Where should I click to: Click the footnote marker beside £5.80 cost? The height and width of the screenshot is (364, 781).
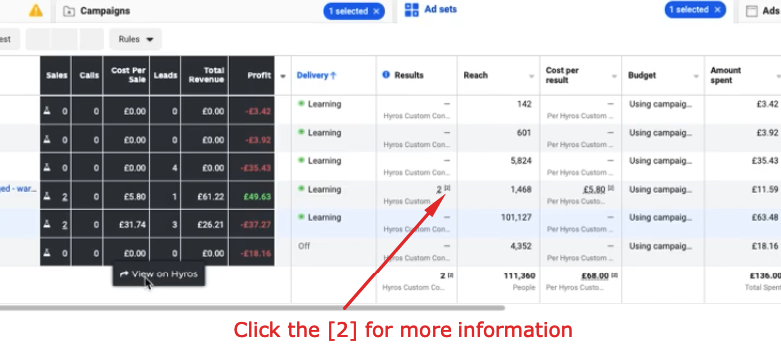coord(611,188)
